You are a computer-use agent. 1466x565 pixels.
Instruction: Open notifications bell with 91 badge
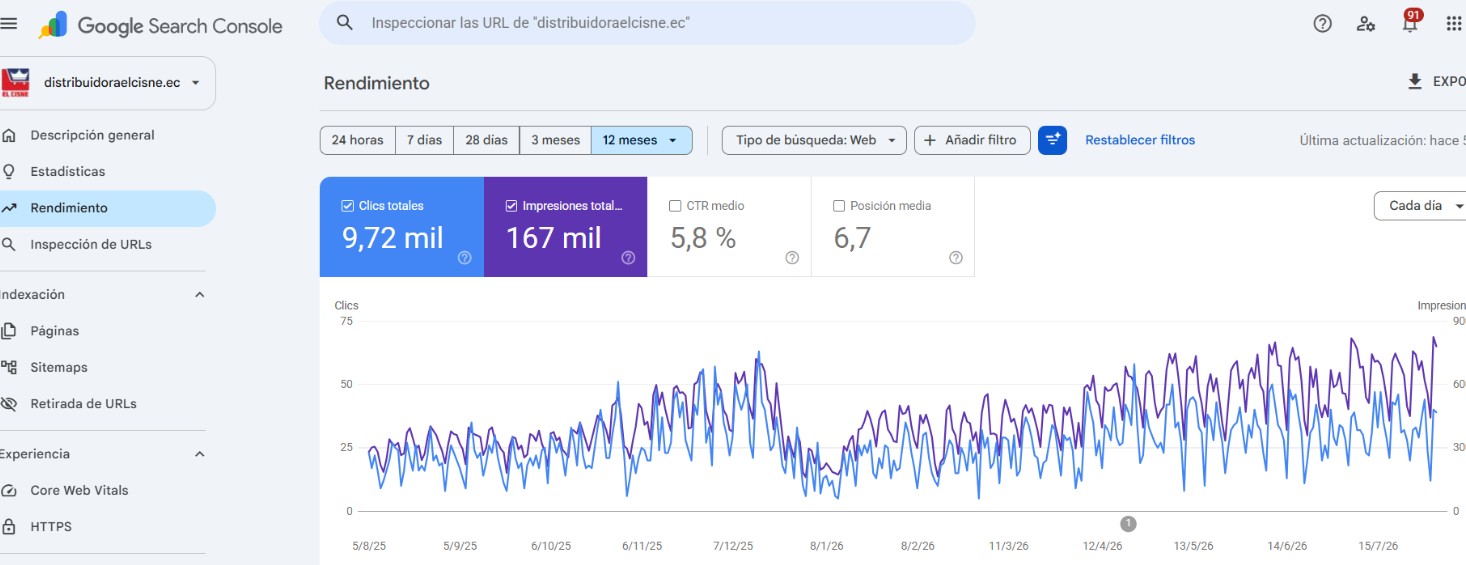1410,21
